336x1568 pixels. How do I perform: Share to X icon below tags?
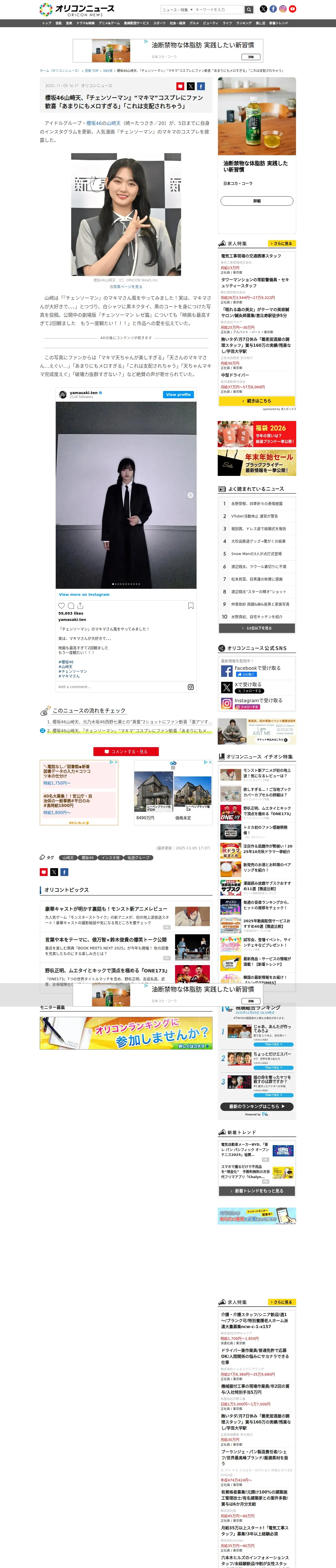(x=54, y=872)
